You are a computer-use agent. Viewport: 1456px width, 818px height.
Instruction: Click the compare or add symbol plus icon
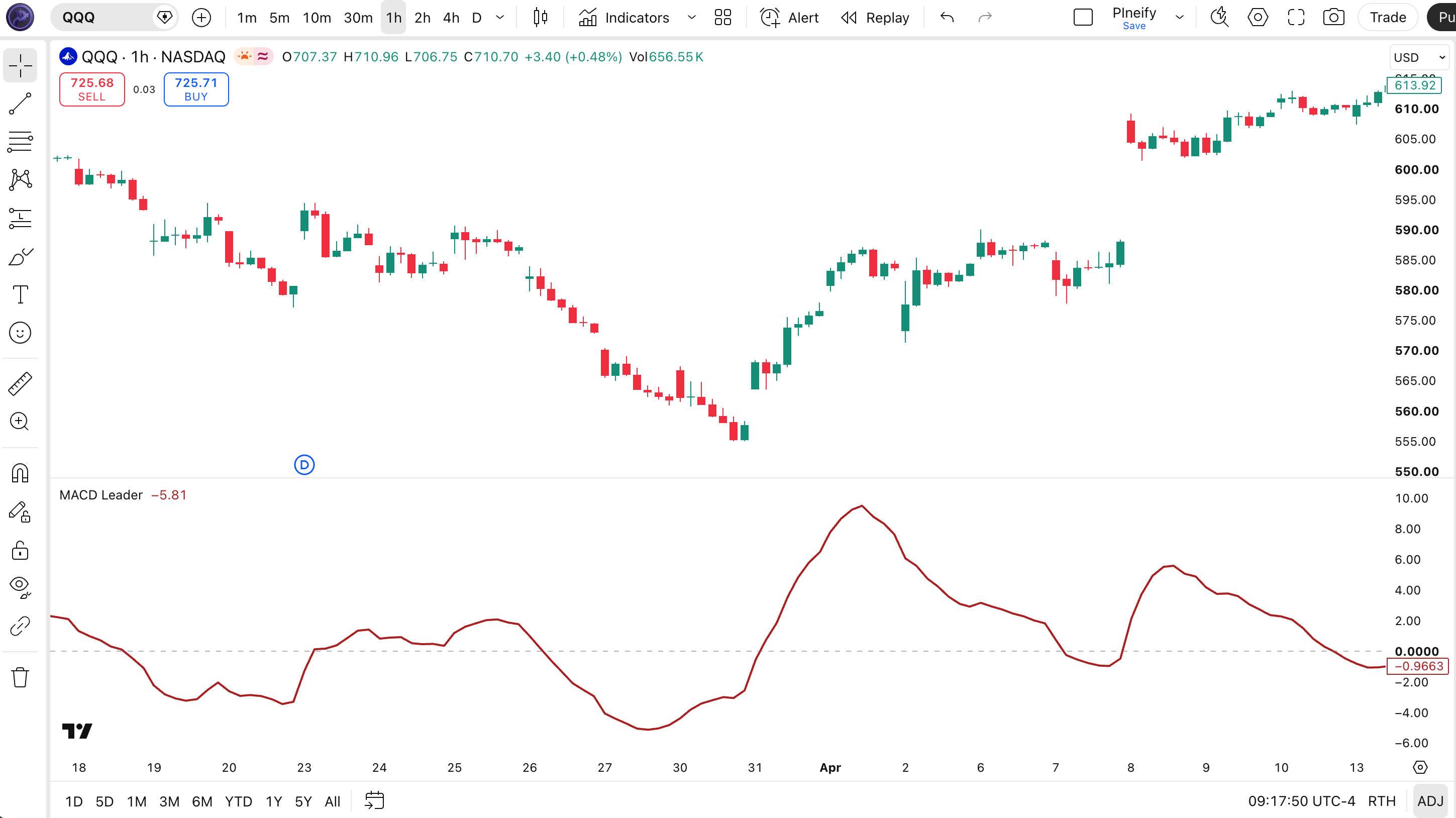tap(201, 18)
